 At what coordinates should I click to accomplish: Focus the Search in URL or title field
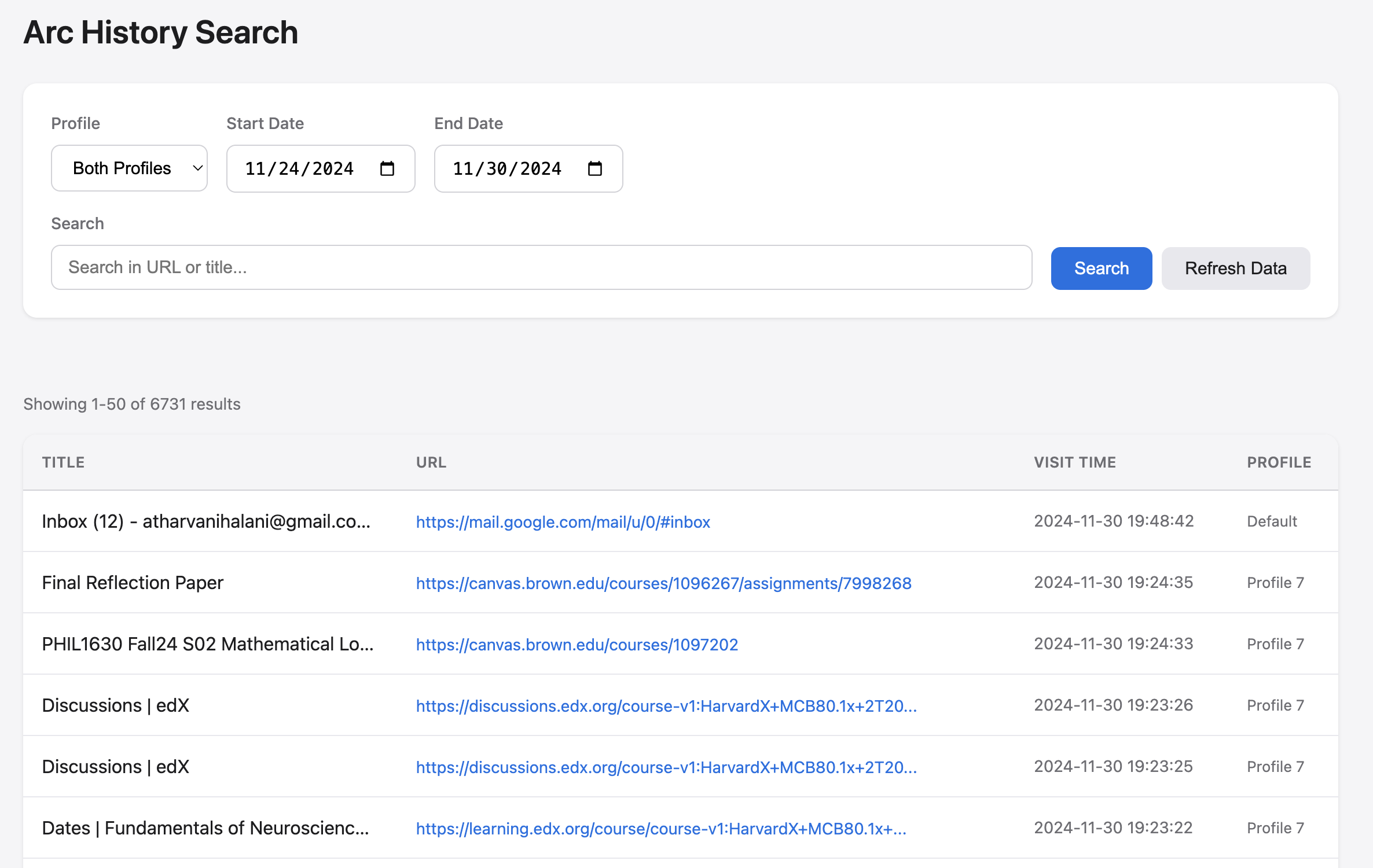pyautogui.click(x=541, y=267)
